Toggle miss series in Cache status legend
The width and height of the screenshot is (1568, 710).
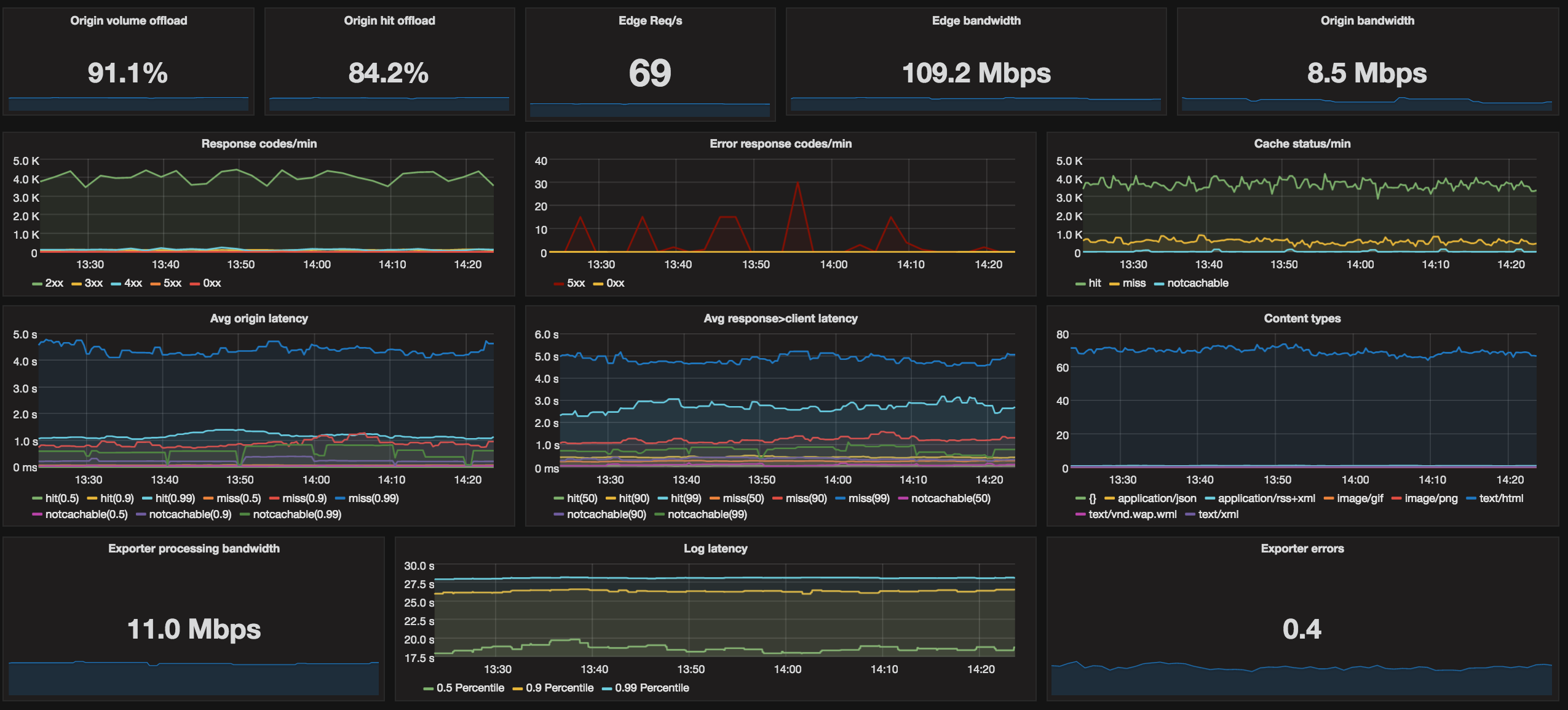click(x=1134, y=283)
